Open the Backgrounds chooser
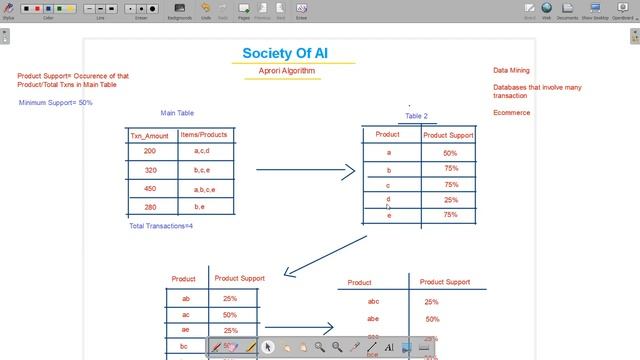The width and height of the screenshot is (640, 360). [180, 10]
